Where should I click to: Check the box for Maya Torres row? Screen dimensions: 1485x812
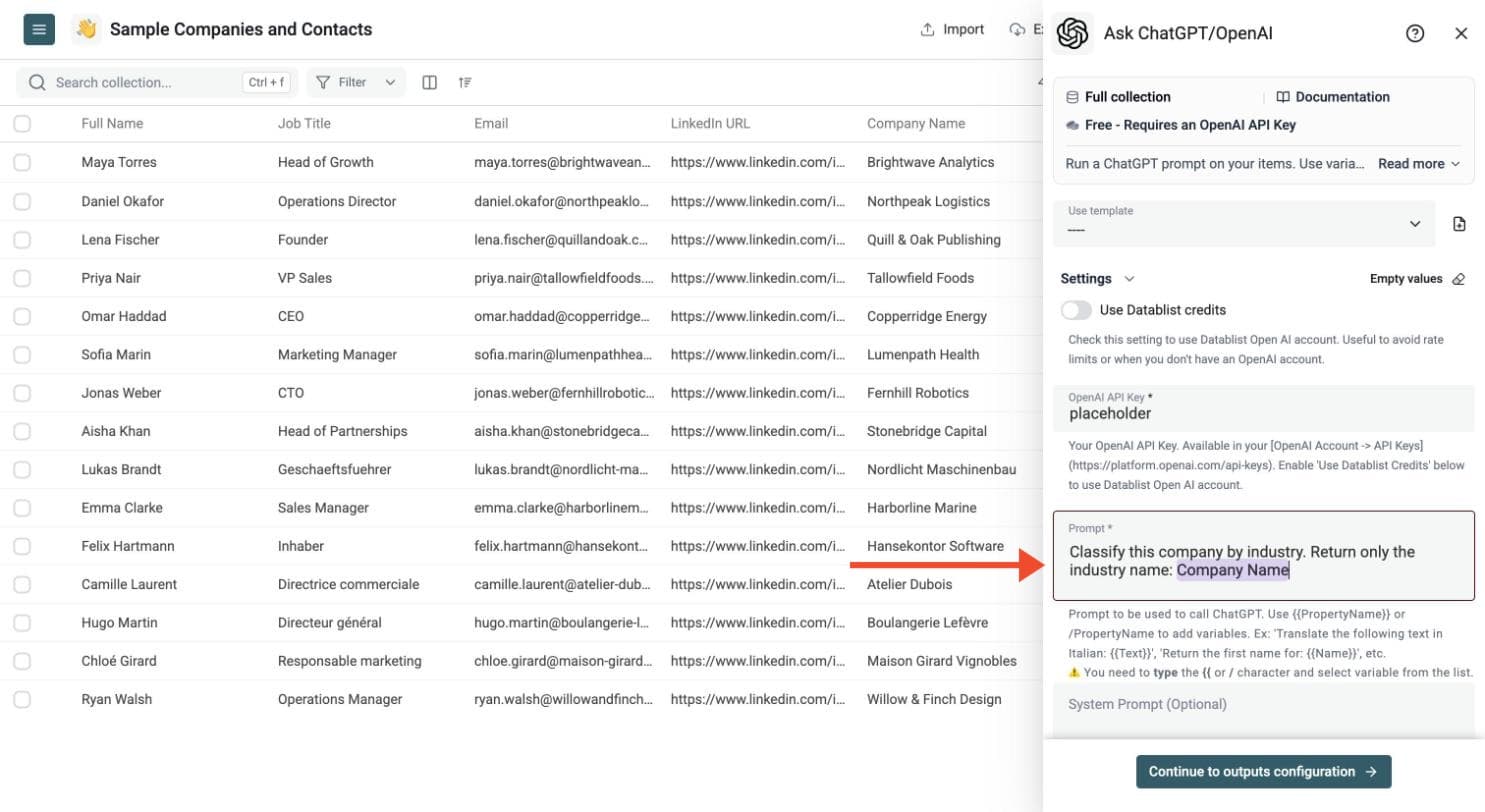22,162
